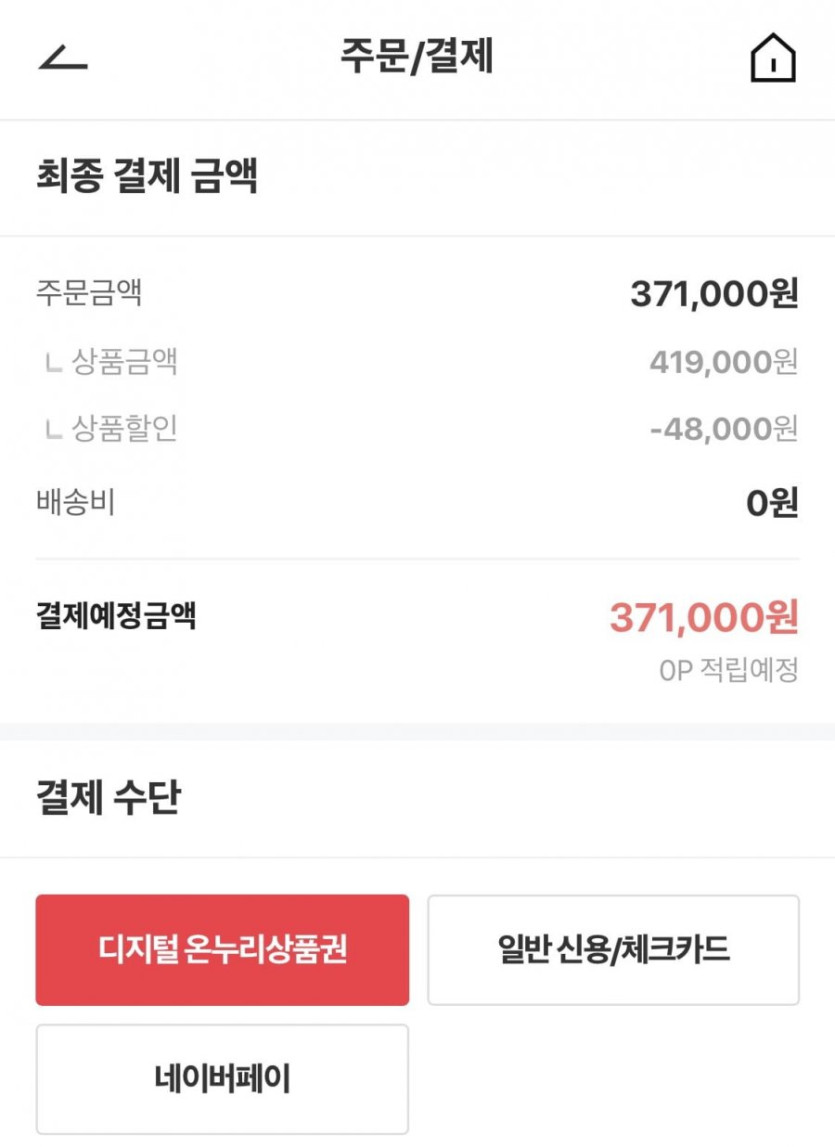Click the 상품금액 sub-item label
This screenshot has width=835, height=1147.
[x=125, y=361]
